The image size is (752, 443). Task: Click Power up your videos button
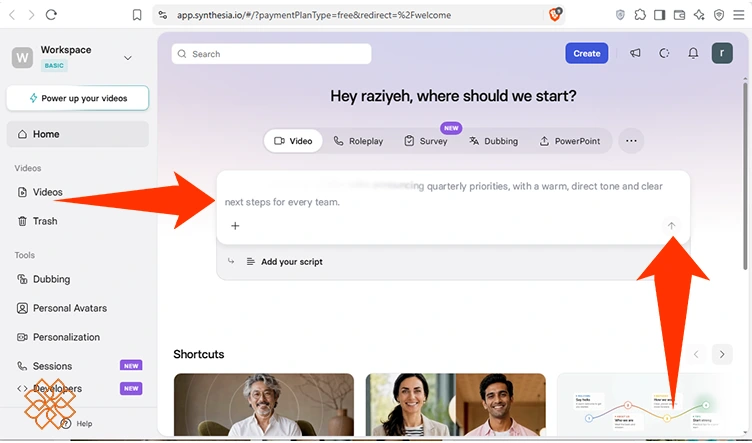pyautogui.click(x=78, y=98)
